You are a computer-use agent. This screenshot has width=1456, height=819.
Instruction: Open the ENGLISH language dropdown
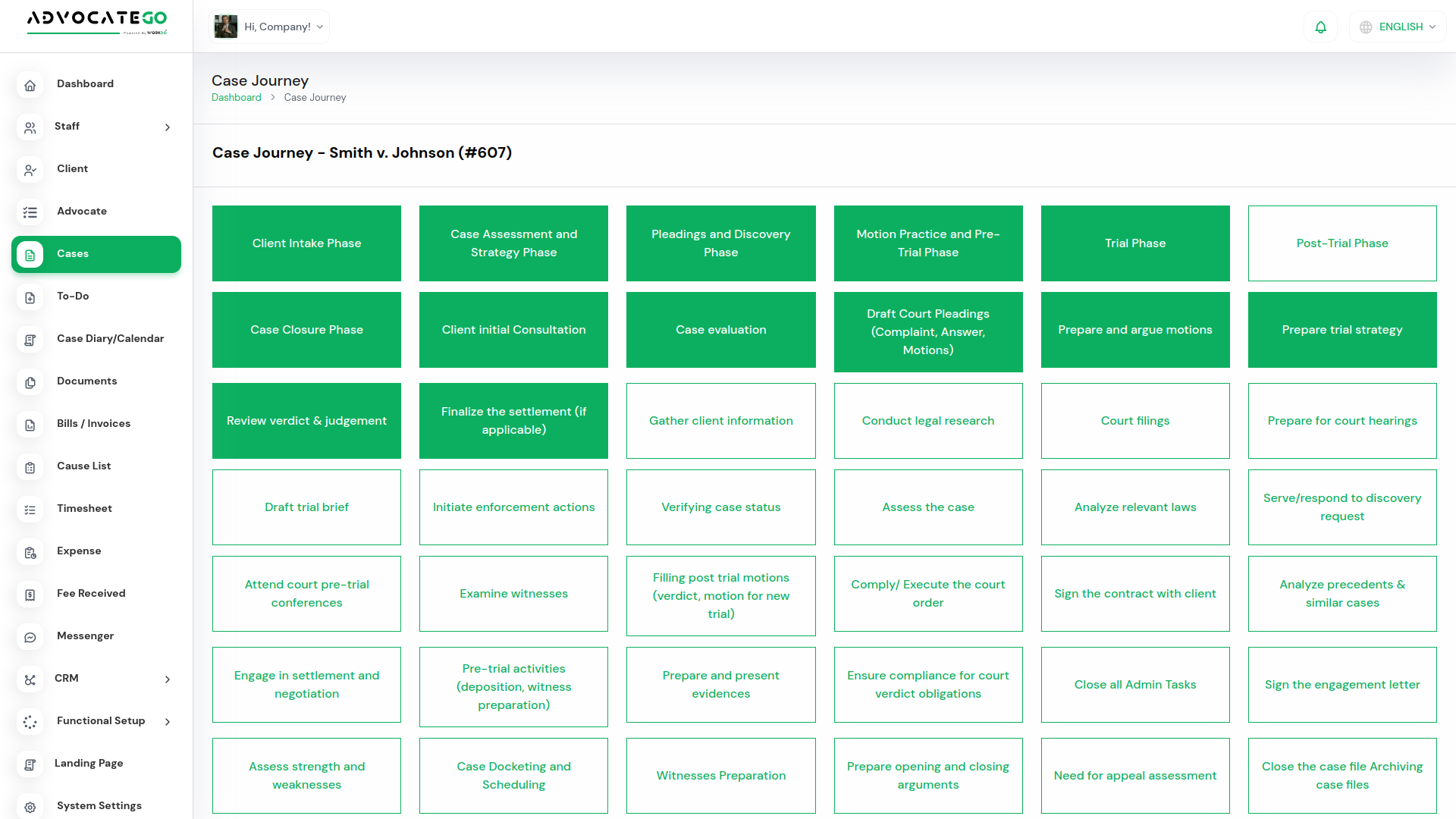(x=1398, y=27)
